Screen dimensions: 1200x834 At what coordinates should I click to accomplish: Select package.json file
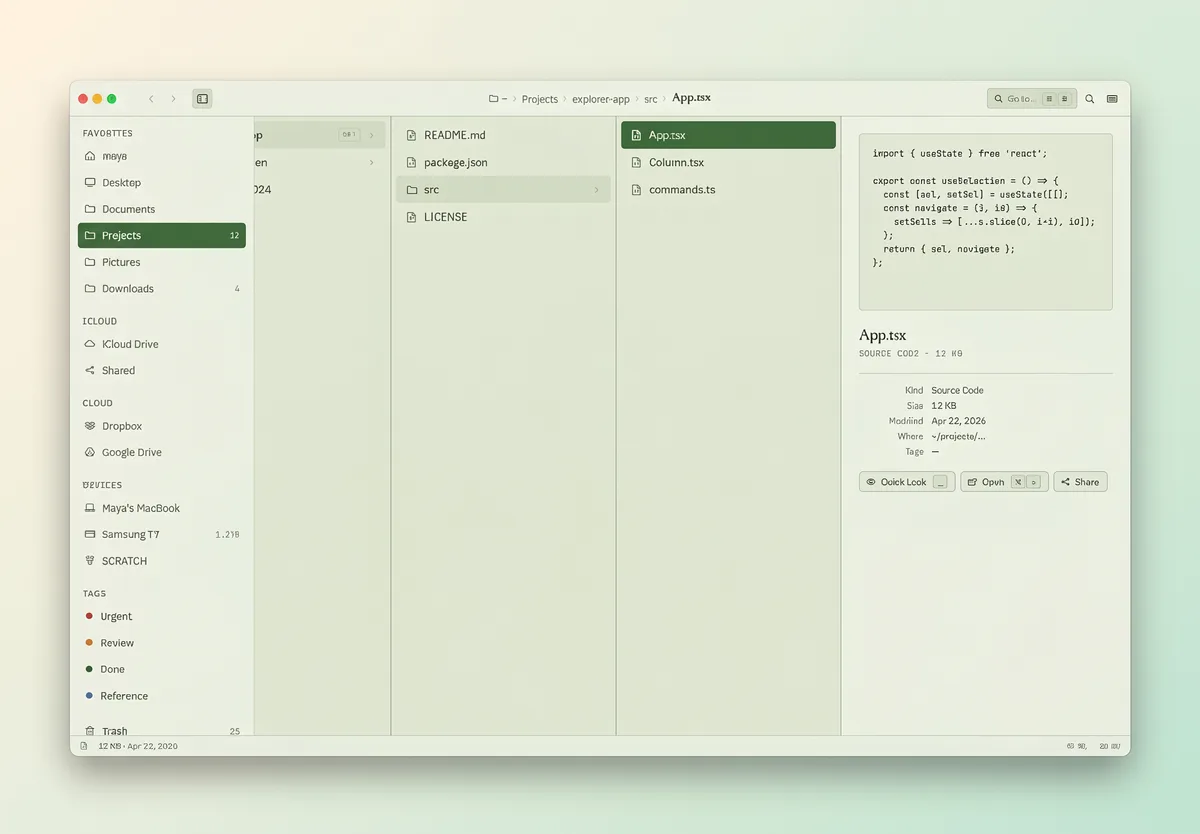pos(503,162)
